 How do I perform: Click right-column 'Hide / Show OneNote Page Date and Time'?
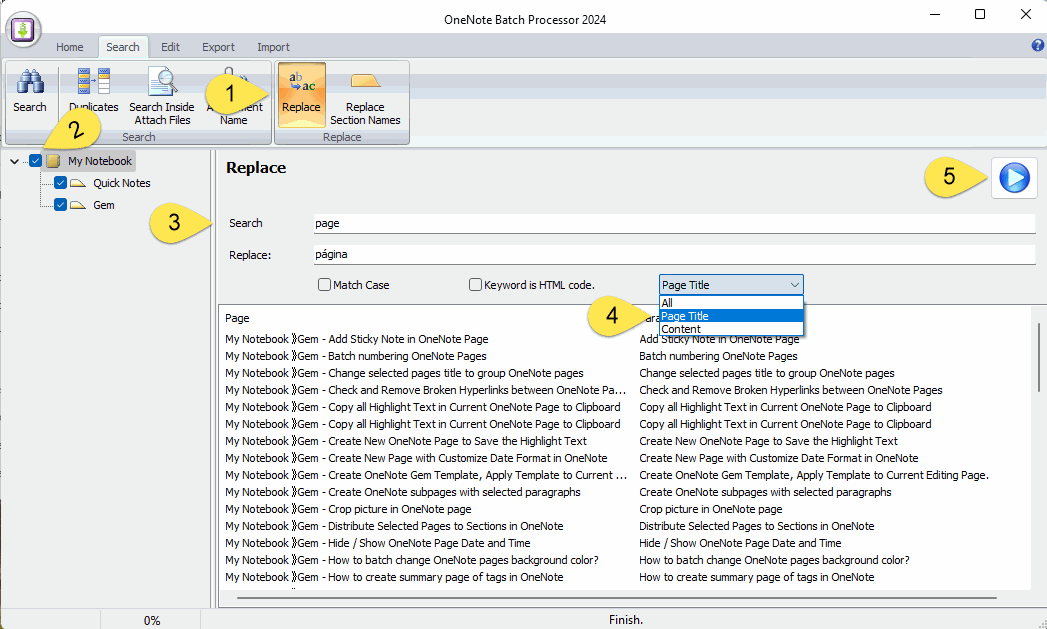740,544
